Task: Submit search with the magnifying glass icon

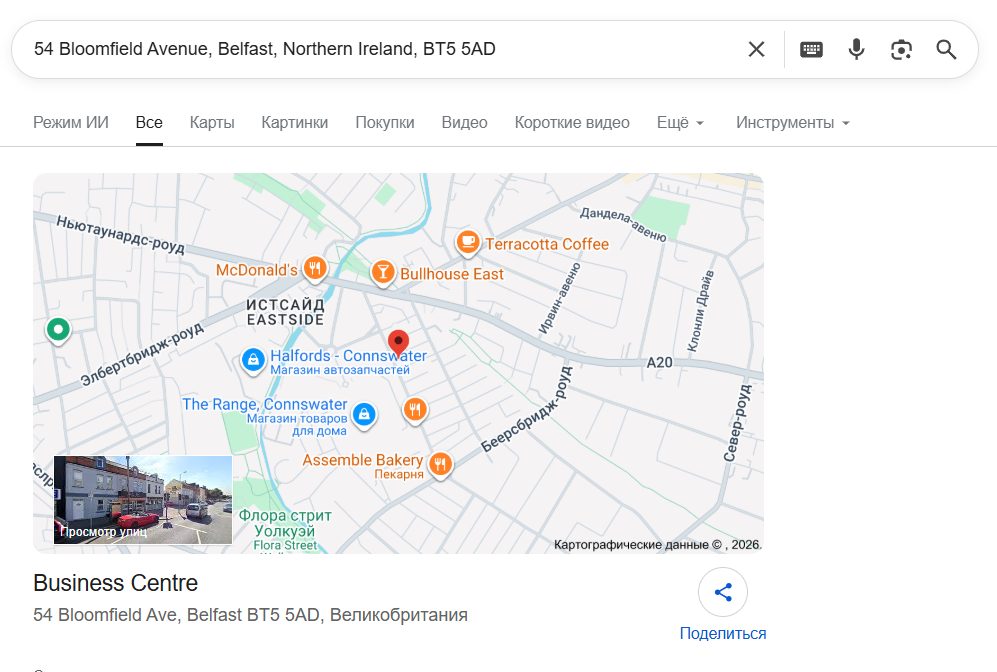Action: click(946, 49)
